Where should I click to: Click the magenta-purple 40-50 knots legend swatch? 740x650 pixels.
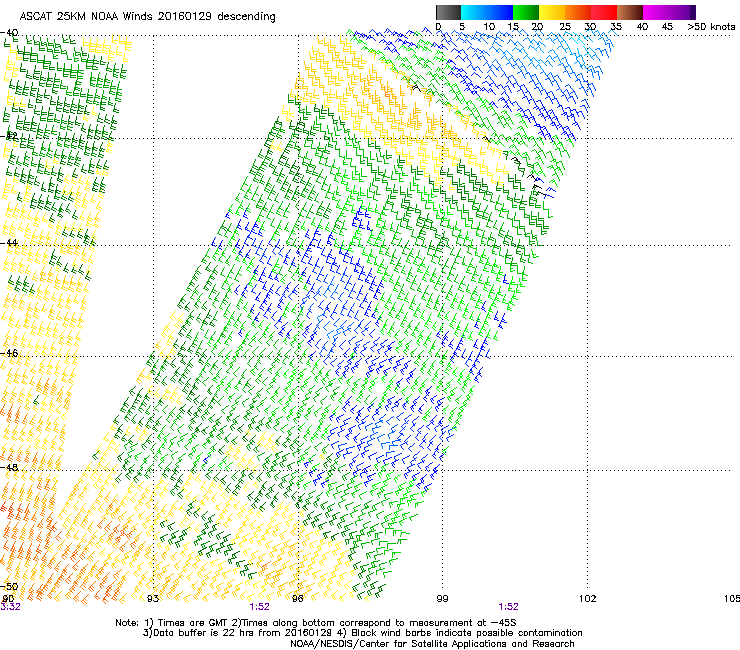click(x=669, y=12)
